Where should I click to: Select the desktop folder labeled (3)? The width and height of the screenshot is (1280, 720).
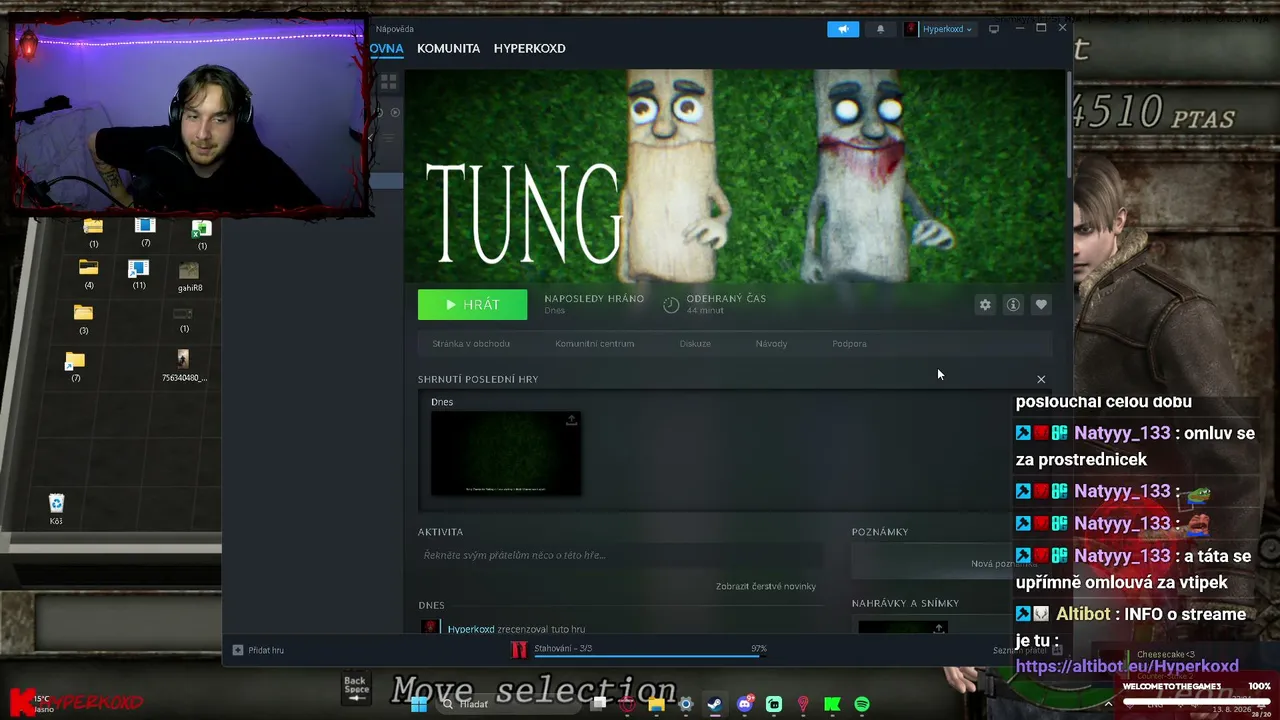pos(83,320)
